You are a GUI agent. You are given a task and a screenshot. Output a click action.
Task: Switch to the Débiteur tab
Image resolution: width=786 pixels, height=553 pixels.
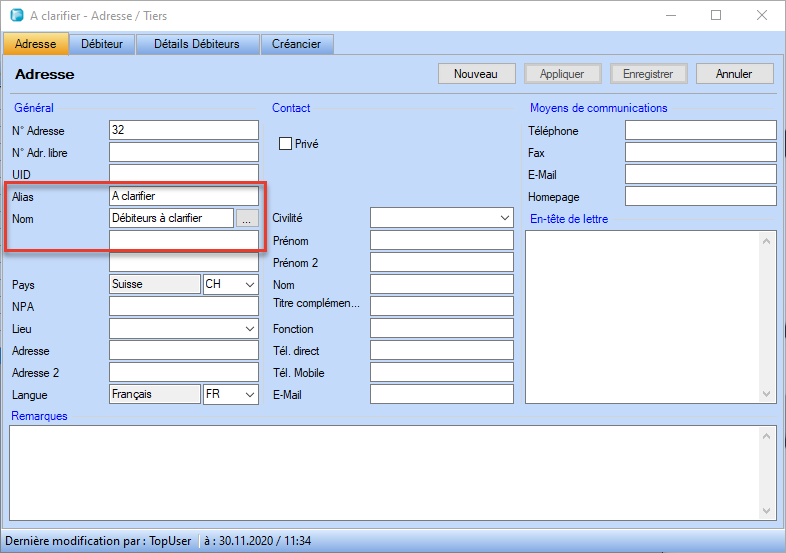pyautogui.click(x=102, y=44)
